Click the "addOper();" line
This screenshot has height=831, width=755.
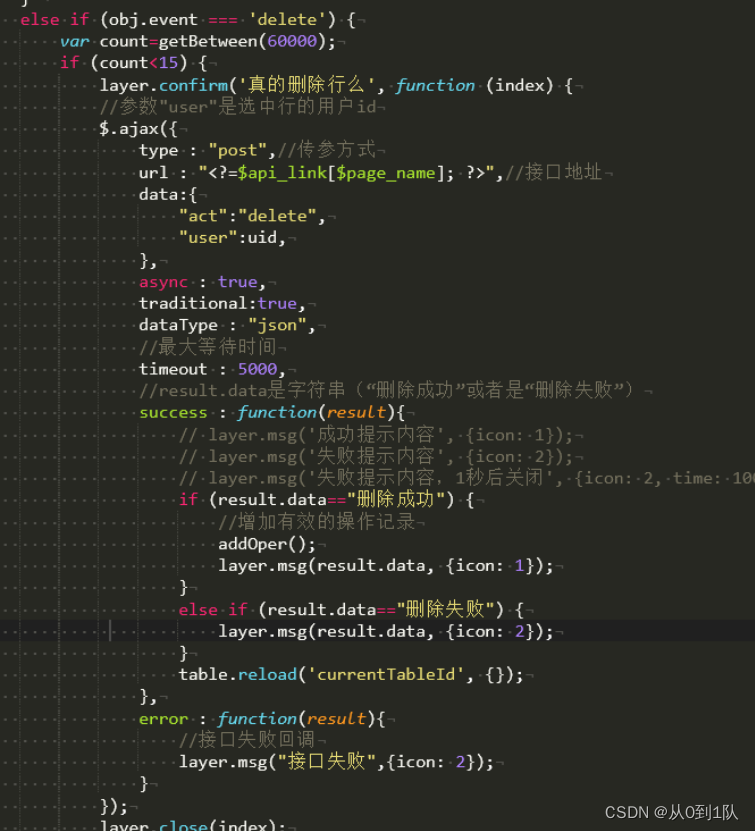click(x=267, y=544)
